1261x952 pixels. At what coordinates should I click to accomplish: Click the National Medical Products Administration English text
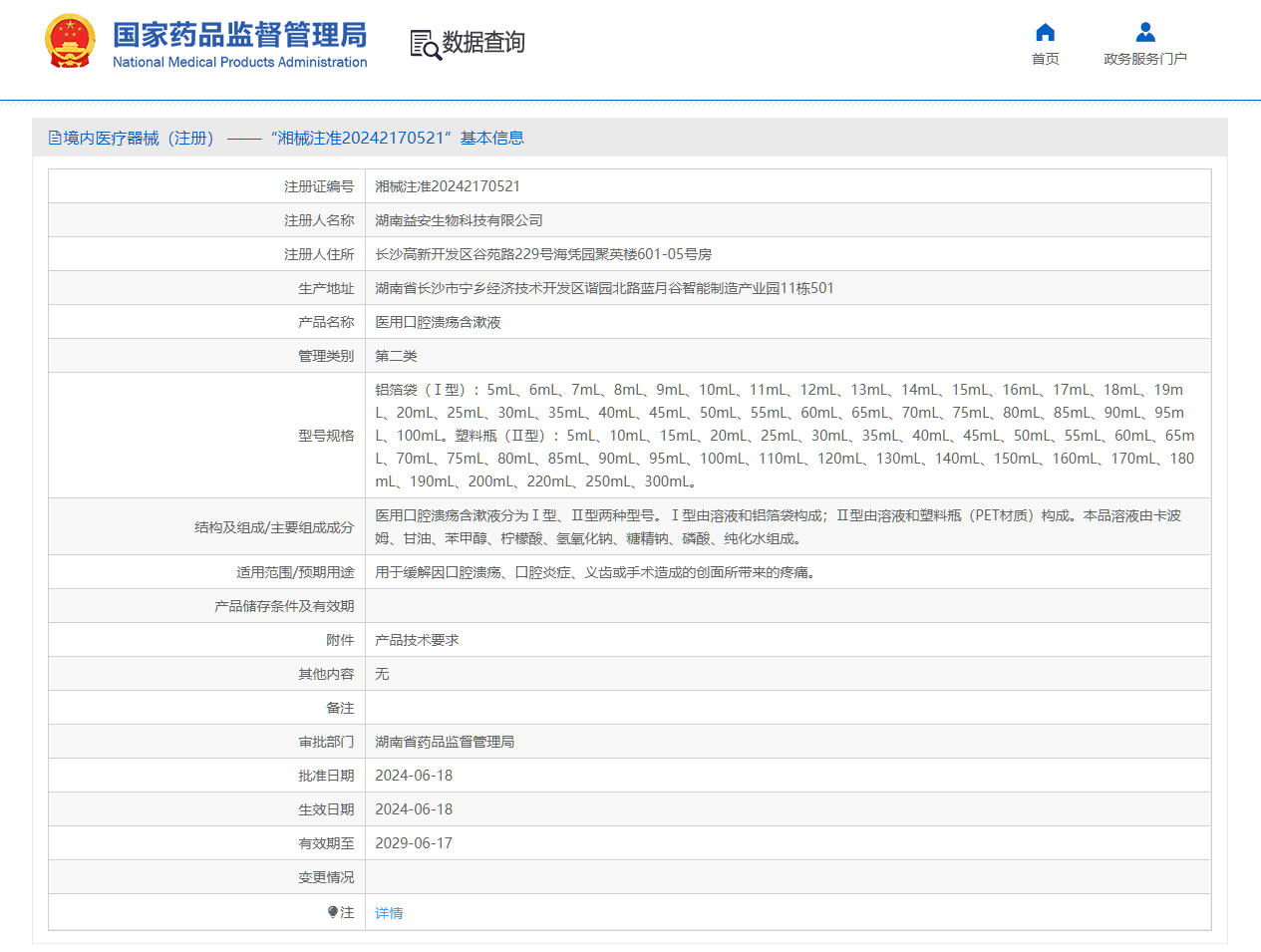(x=239, y=62)
